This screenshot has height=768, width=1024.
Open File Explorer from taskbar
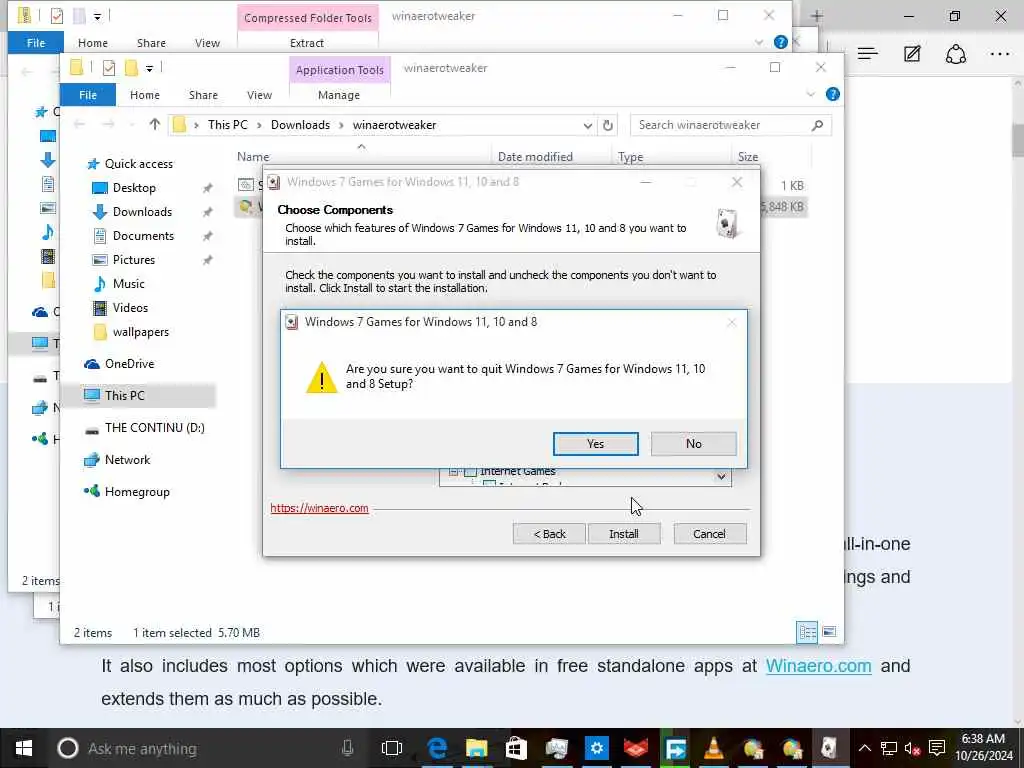tap(477, 748)
